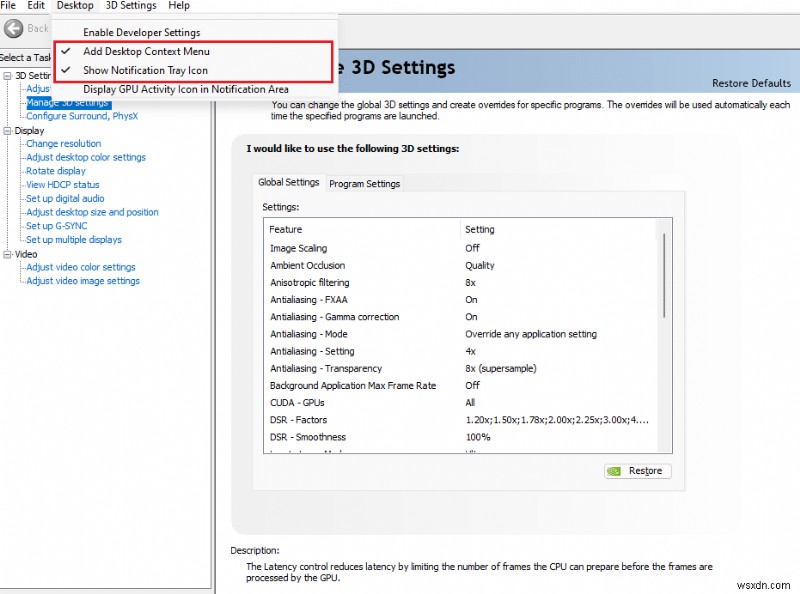The width and height of the screenshot is (800, 594).
Task: Click the 8x value for Anisotropic filtering
Action: 470,283
